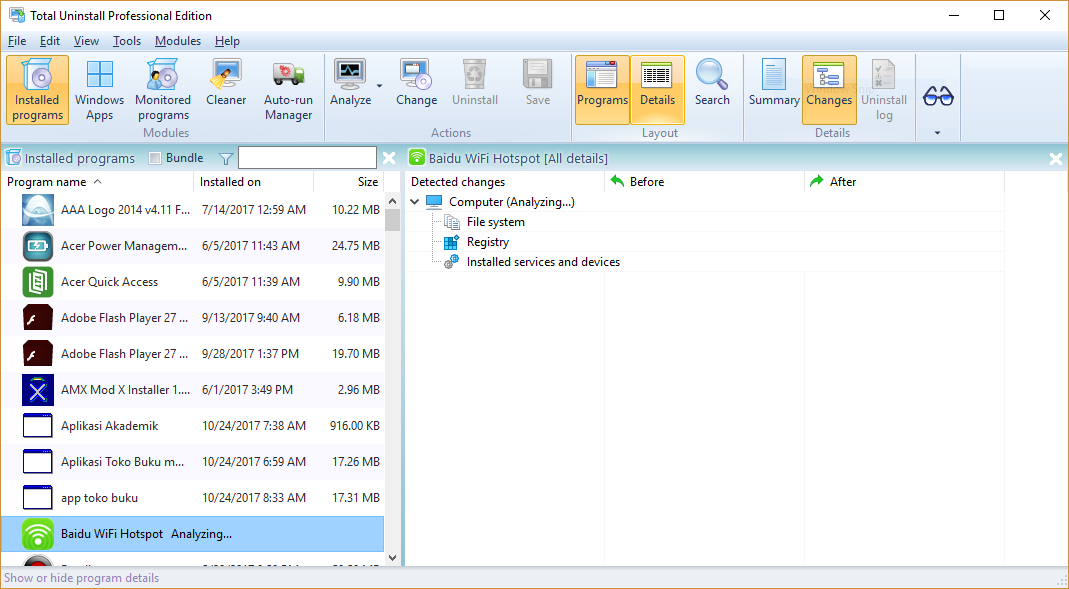Click the Uninstall recycle bin icon
This screenshot has height=589, width=1069.
(x=475, y=74)
